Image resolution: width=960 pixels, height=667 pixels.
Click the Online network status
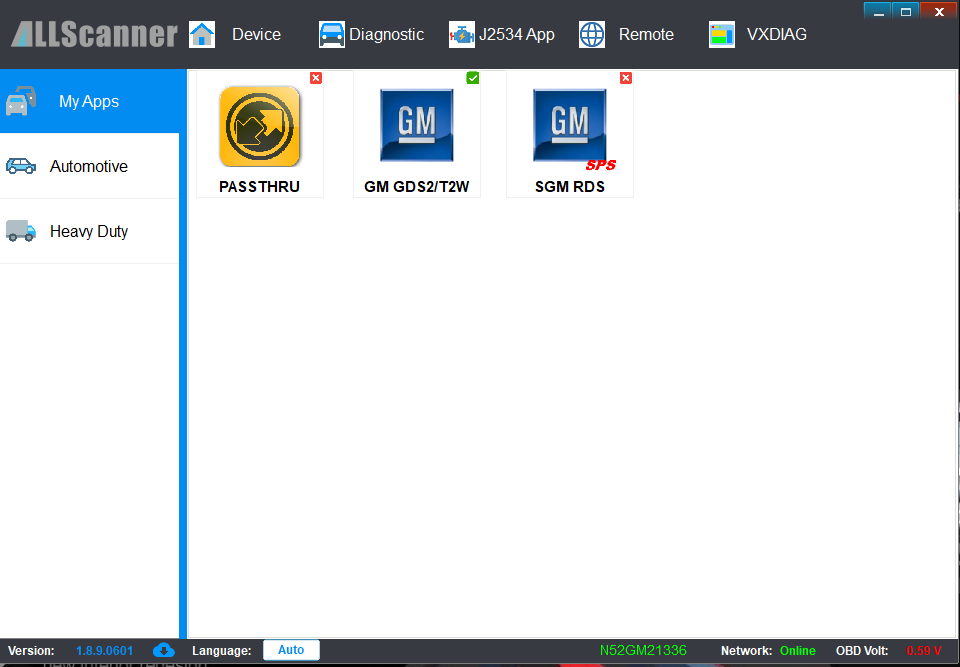pos(798,650)
